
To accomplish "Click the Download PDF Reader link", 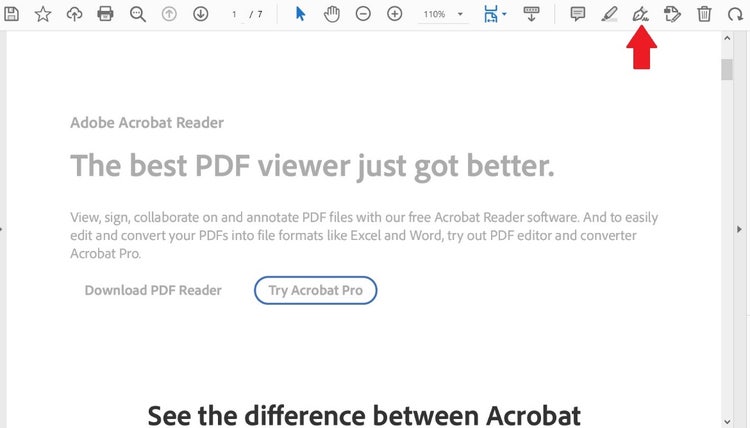I will (x=153, y=290).
